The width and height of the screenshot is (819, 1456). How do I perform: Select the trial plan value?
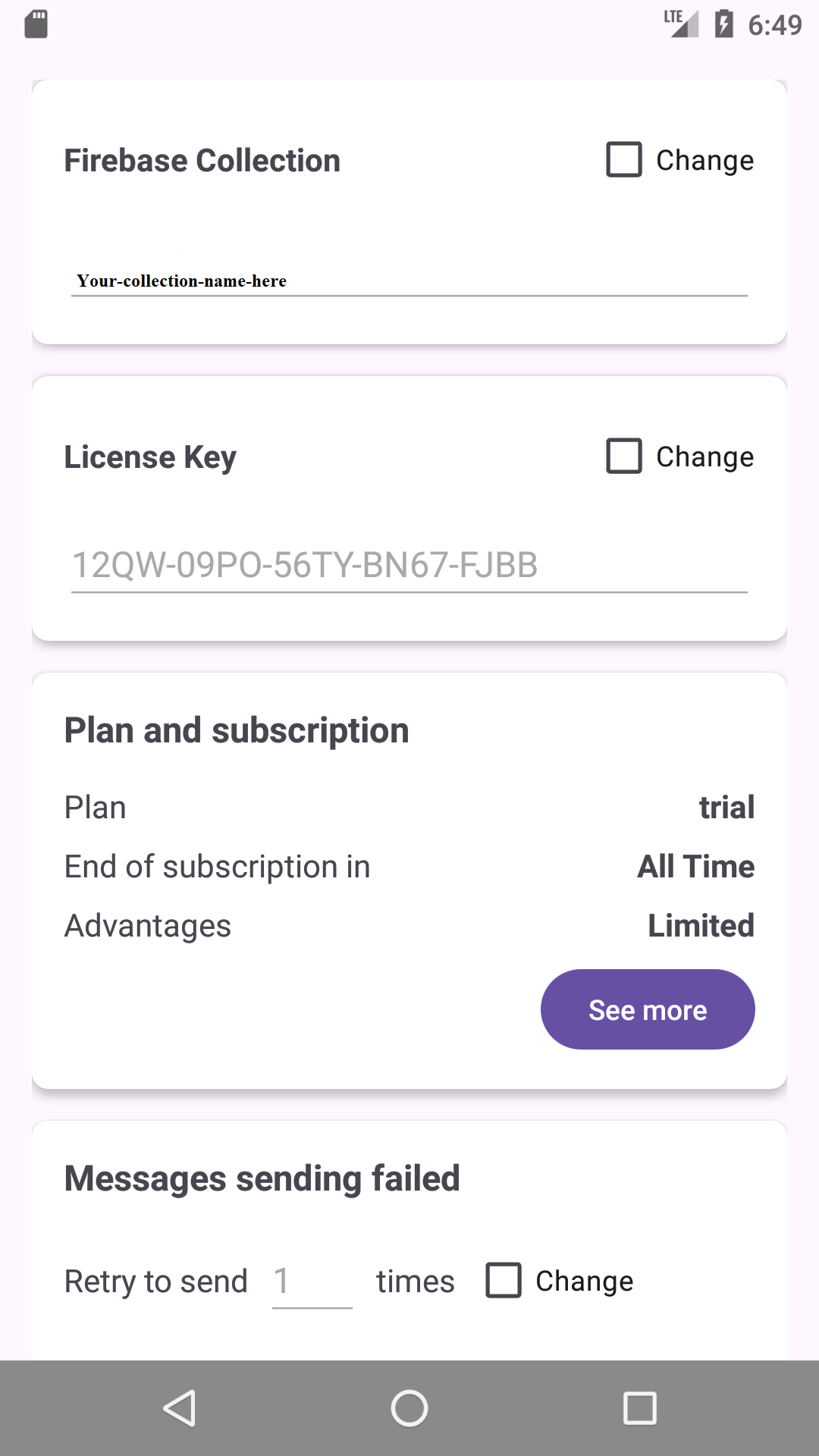727,807
